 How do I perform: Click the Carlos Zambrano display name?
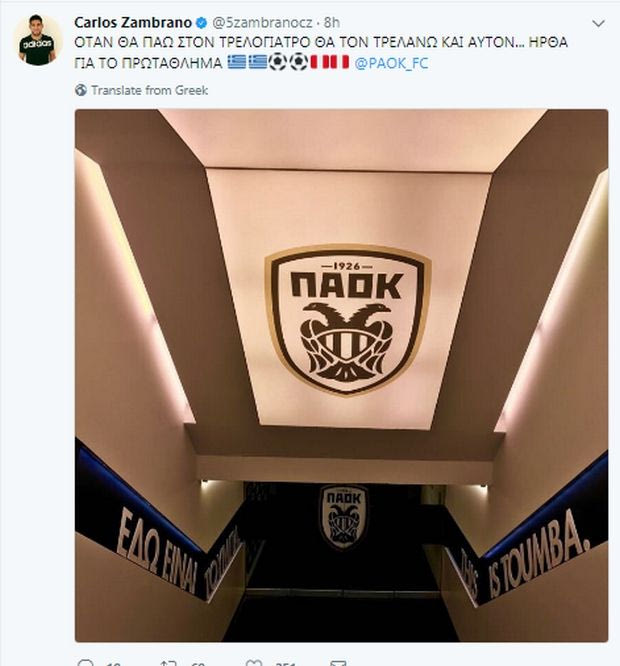[x=133, y=23]
